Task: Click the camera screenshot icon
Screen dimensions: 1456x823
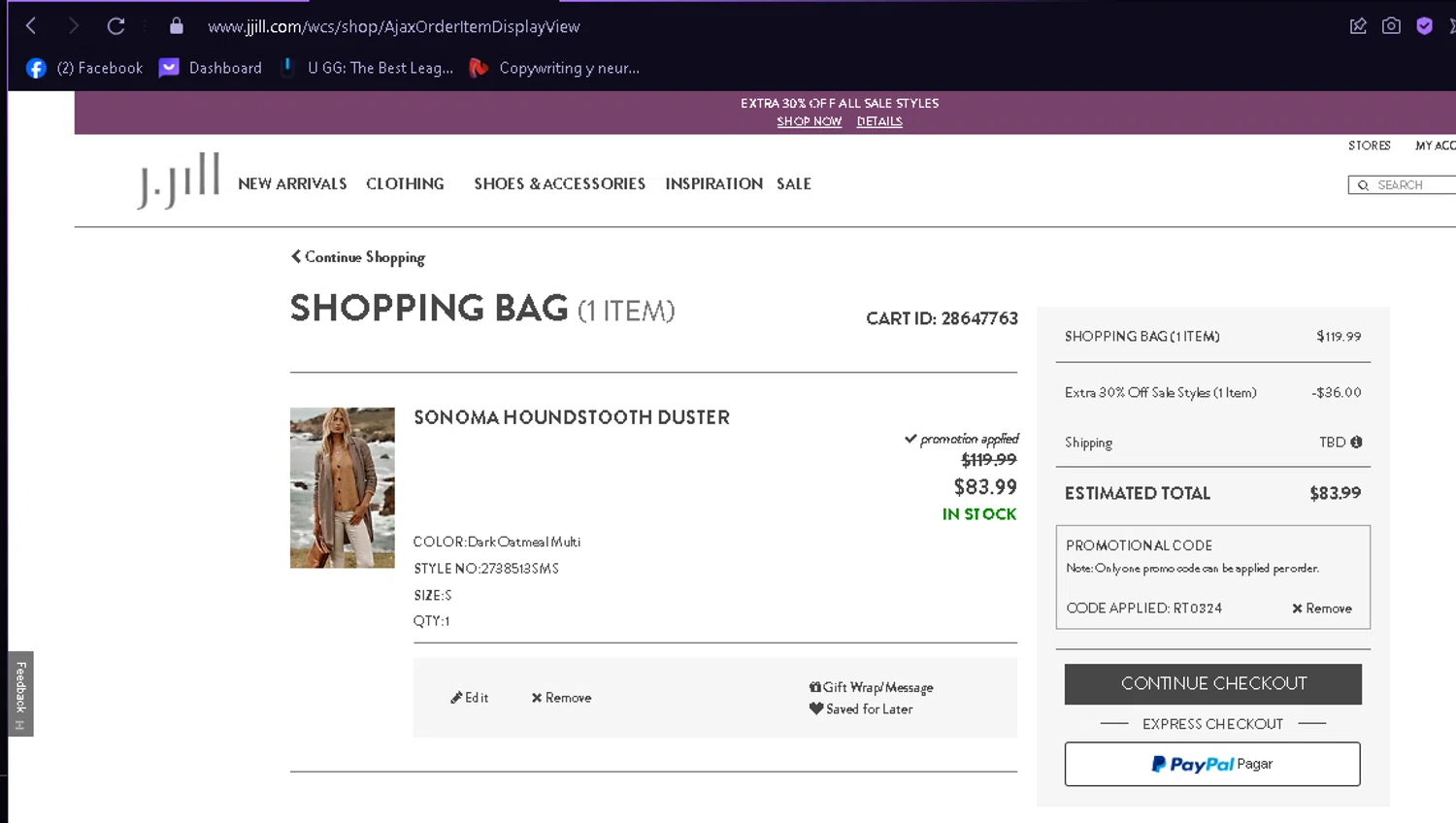Action: point(1391,26)
